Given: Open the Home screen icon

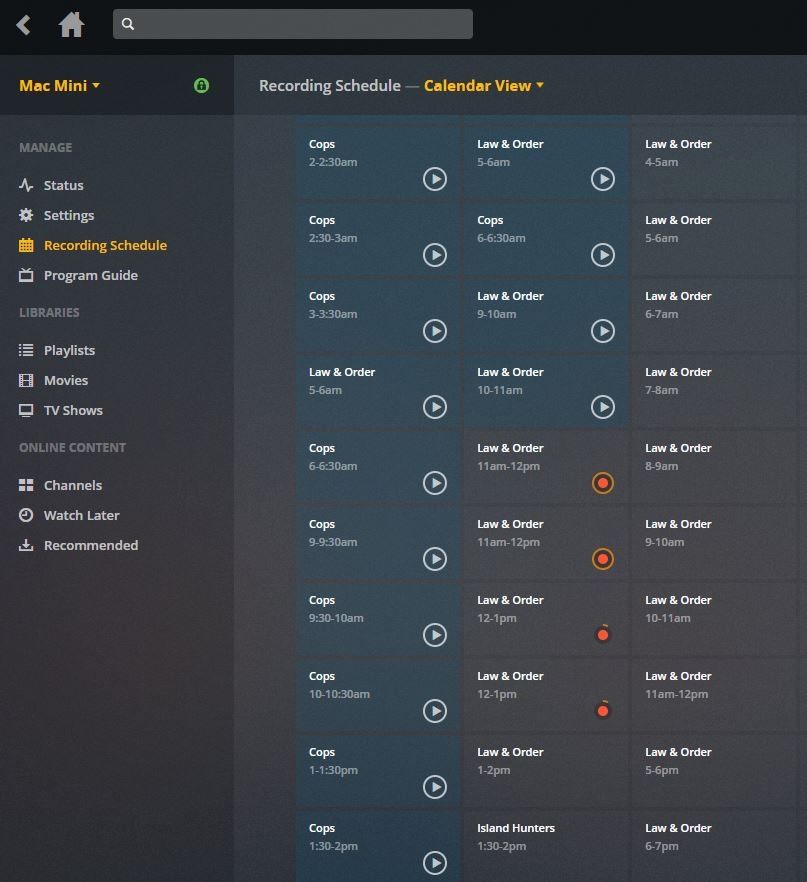Looking at the screenshot, I should click(71, 25).
